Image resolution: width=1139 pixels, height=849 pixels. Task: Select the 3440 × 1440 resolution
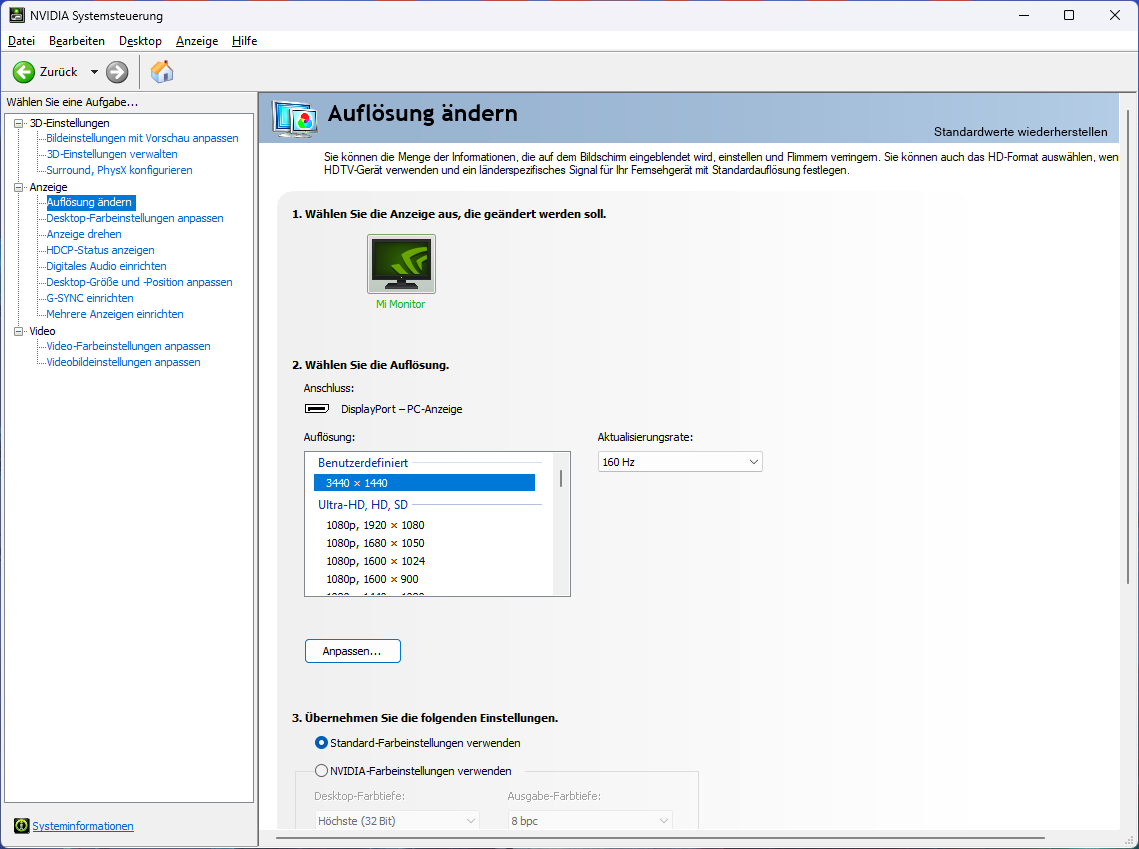click(424, 483)
